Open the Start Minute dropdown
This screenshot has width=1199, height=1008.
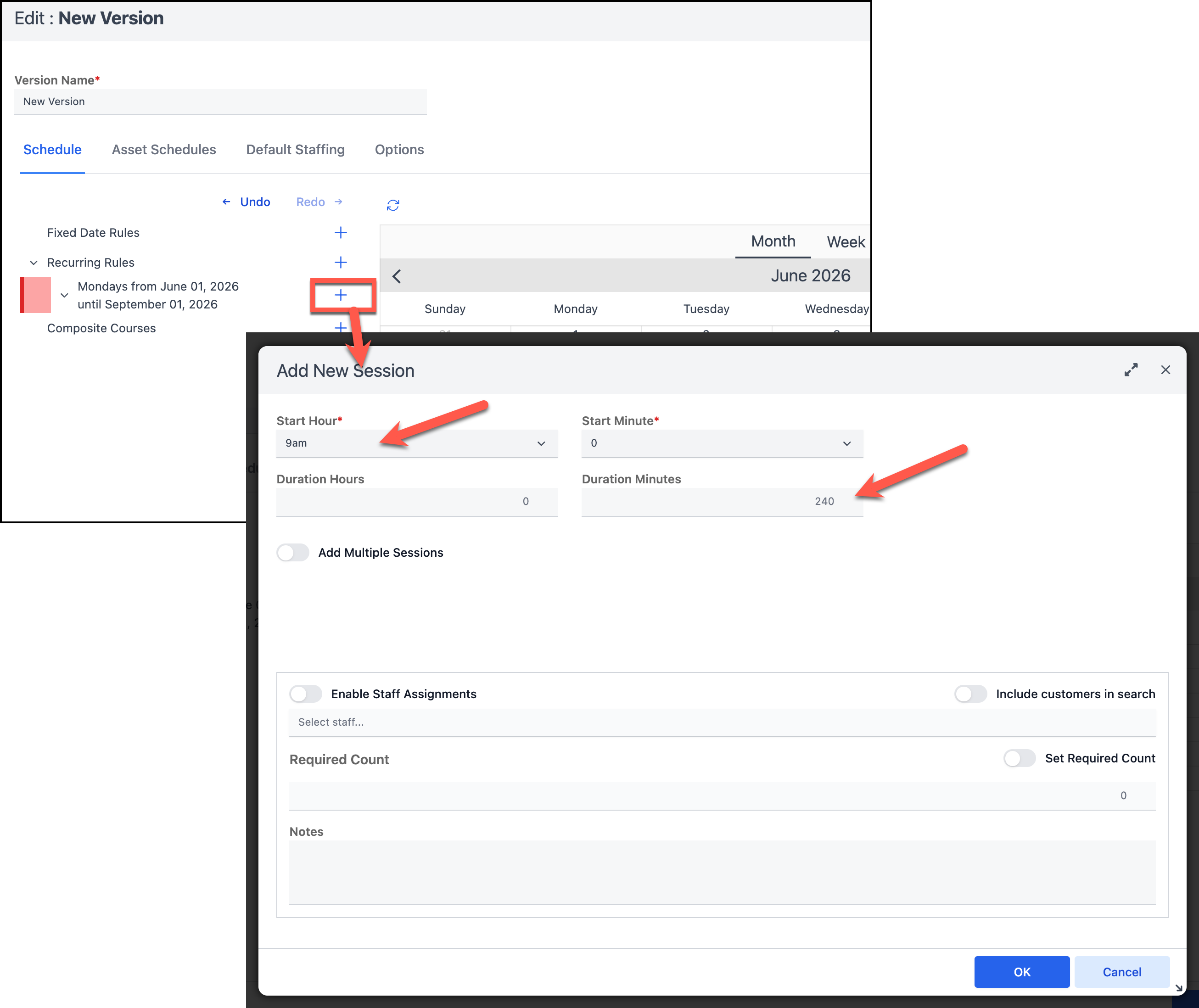[722, 443]
